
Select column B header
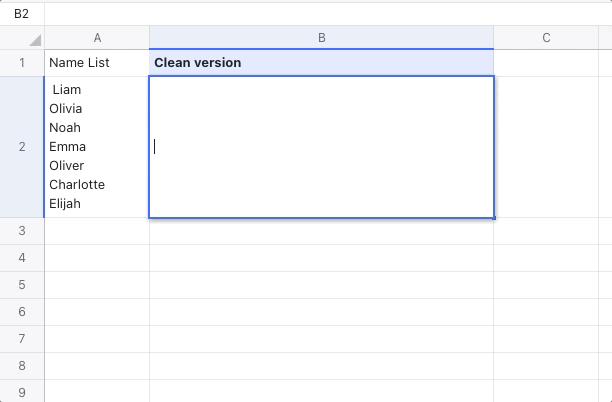[x=321, y=38]
